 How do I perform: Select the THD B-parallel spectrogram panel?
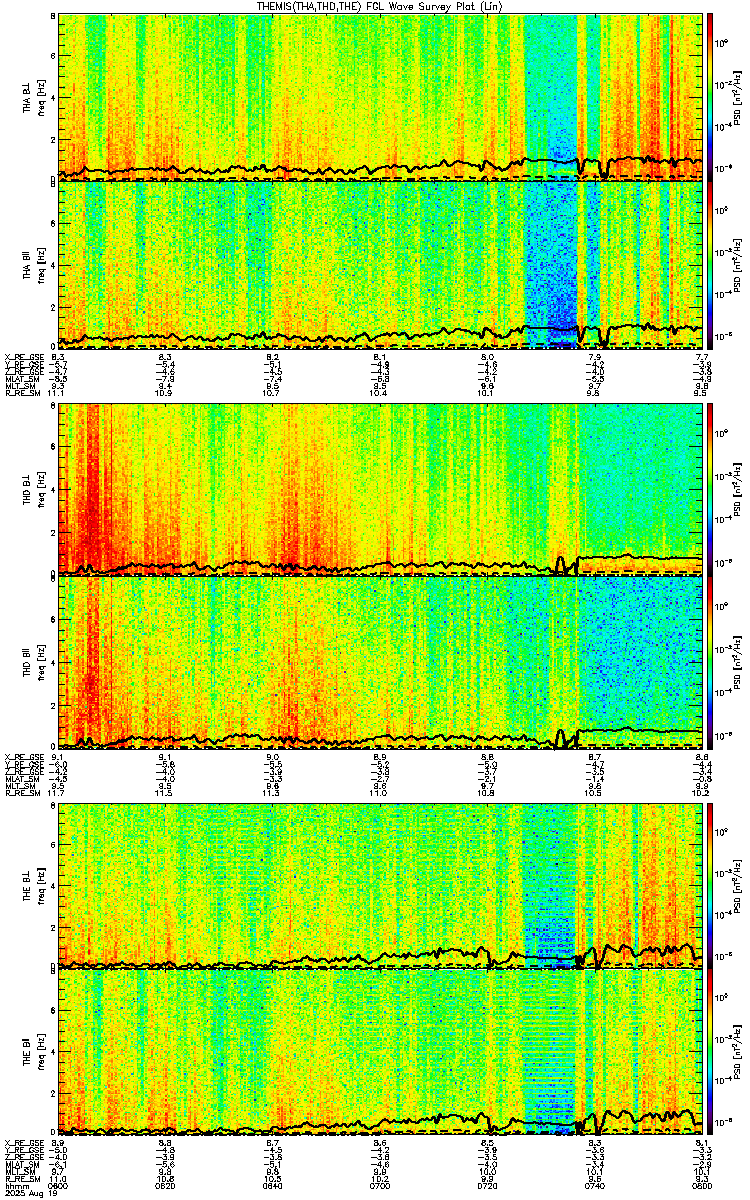click(x=381, y=662)
